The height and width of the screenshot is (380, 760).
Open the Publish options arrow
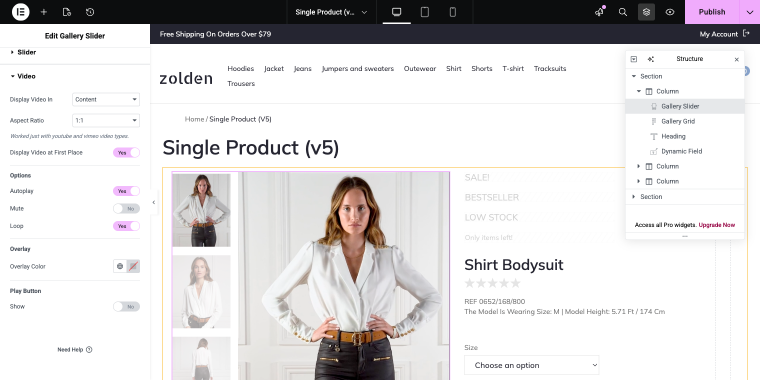(749, 12)
